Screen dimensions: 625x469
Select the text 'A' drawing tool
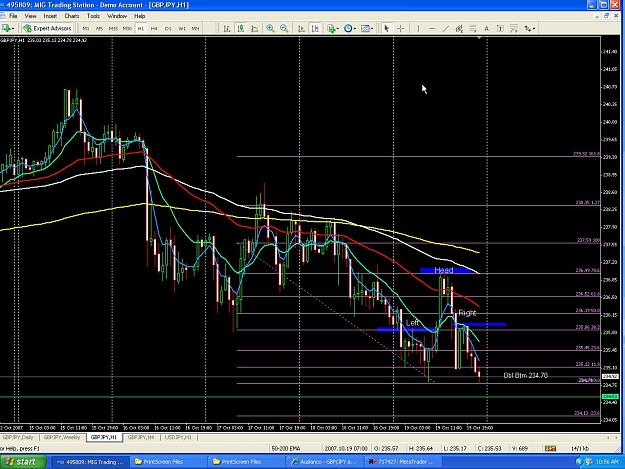486,28
